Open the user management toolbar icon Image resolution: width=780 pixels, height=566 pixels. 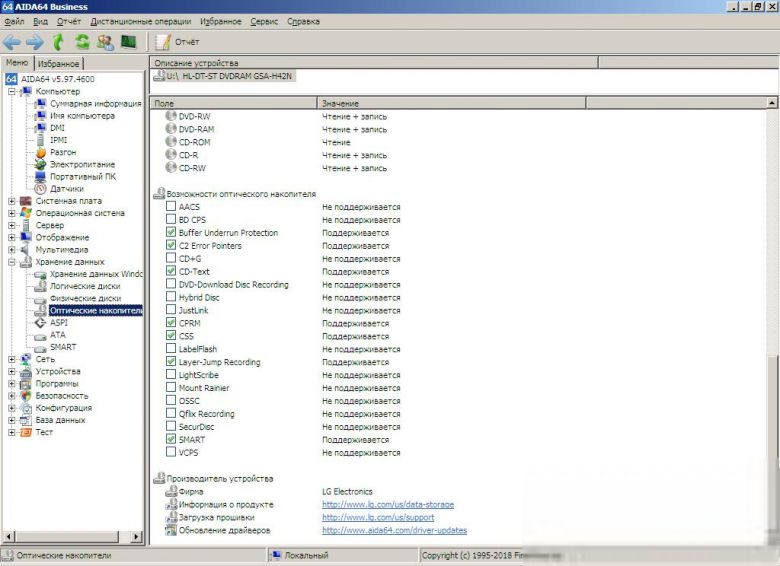pyautogui.click(x=105, y=42)
